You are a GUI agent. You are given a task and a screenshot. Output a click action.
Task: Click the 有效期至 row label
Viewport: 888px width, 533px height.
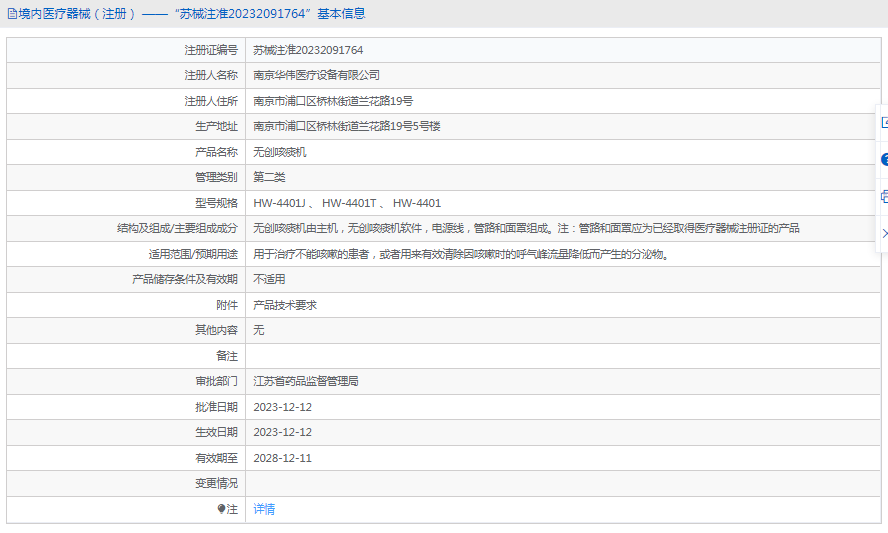tap(216, 458)
